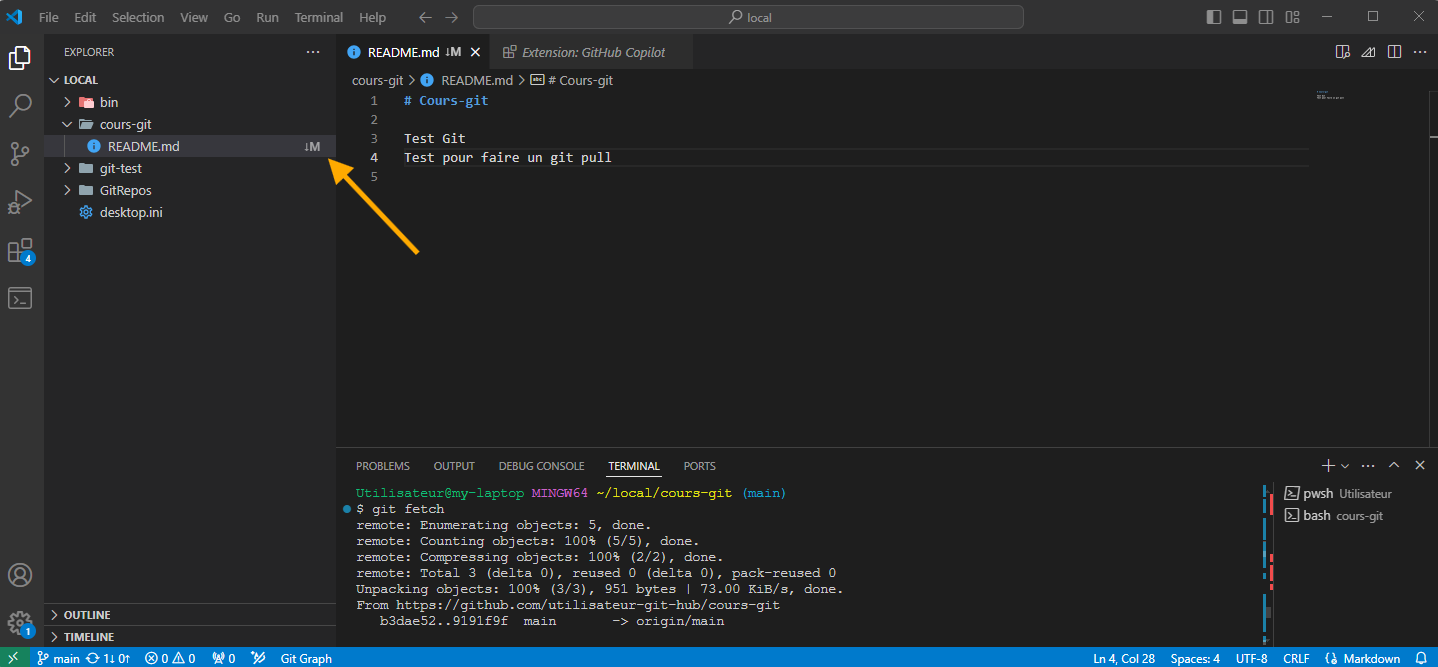Toggle the Customize Layout control

tap(1292, 17)
